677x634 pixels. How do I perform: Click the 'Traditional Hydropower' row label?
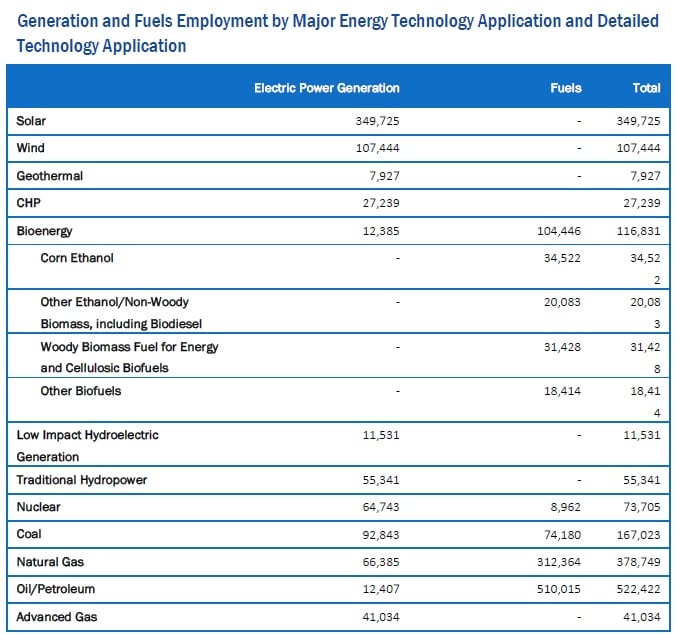(x=82, y=480)
